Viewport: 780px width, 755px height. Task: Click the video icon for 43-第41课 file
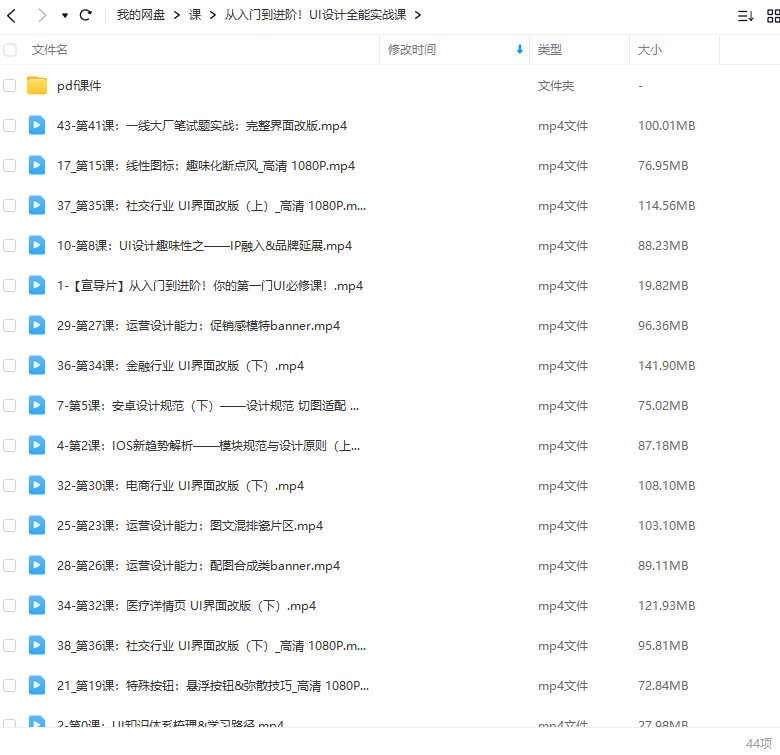click(37, 126)
